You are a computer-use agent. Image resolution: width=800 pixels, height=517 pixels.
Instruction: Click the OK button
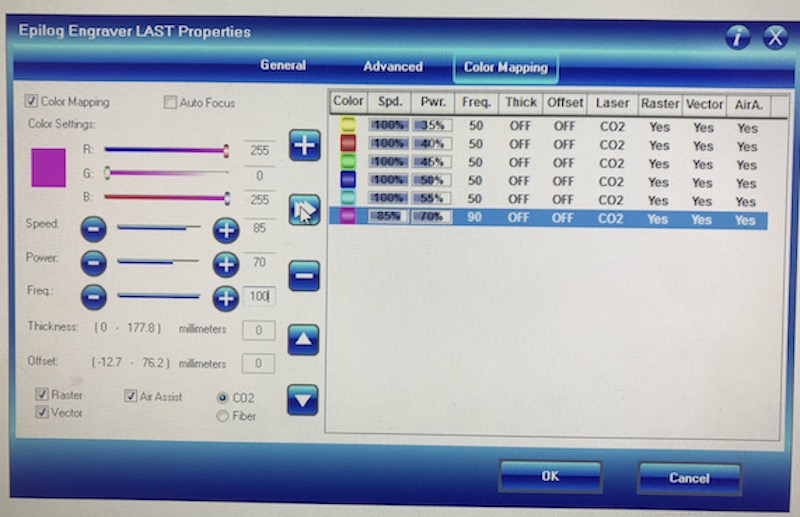click(551, 476)
